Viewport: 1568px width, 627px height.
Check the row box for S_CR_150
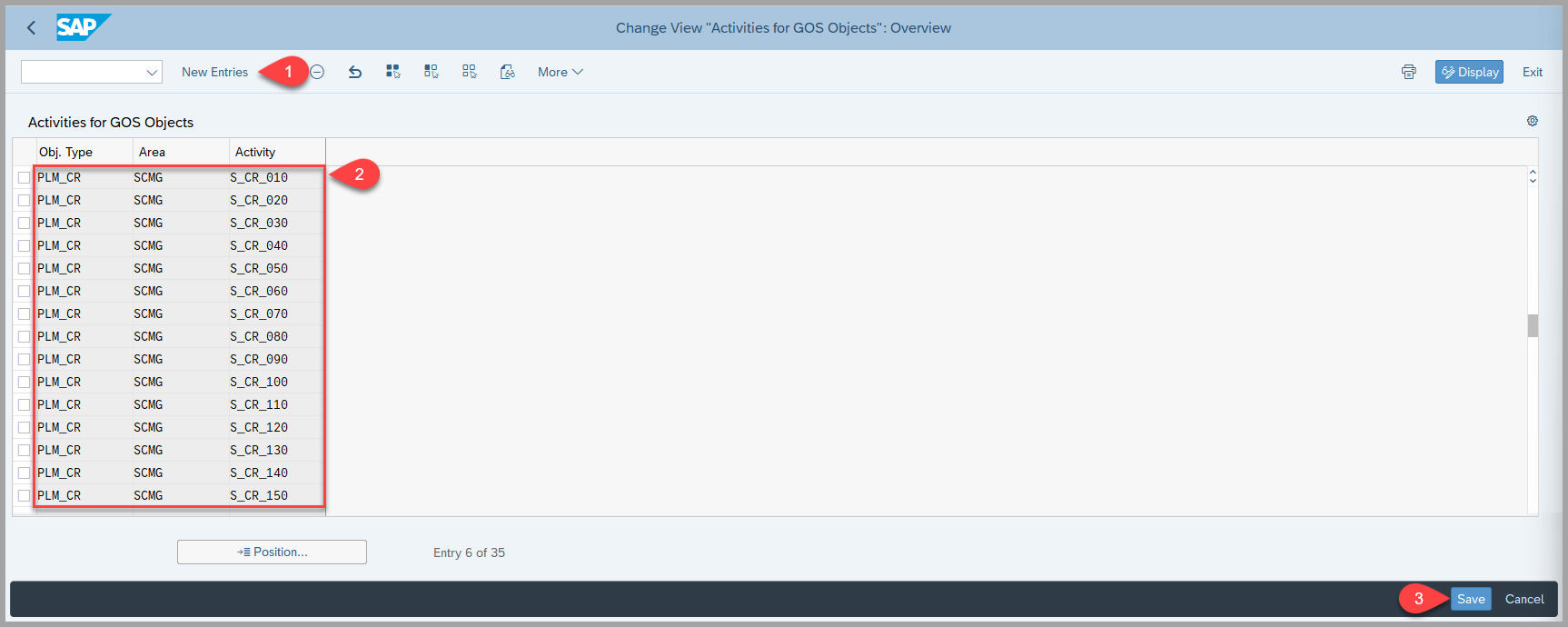pos(25,495)
